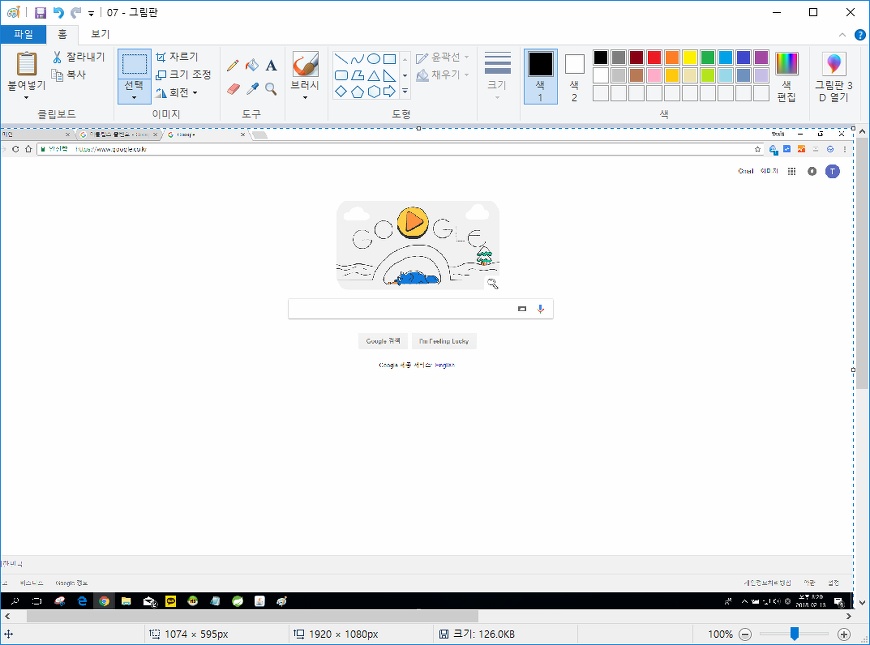Click the Google search box in canvas
Viewport: 870px width, 645px height.
(x=421, y=309)
